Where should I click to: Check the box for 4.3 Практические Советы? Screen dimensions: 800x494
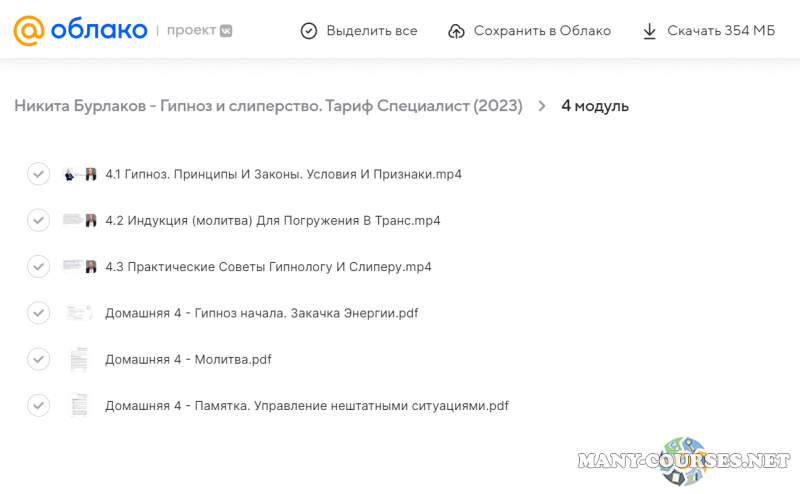click(38, 267)
